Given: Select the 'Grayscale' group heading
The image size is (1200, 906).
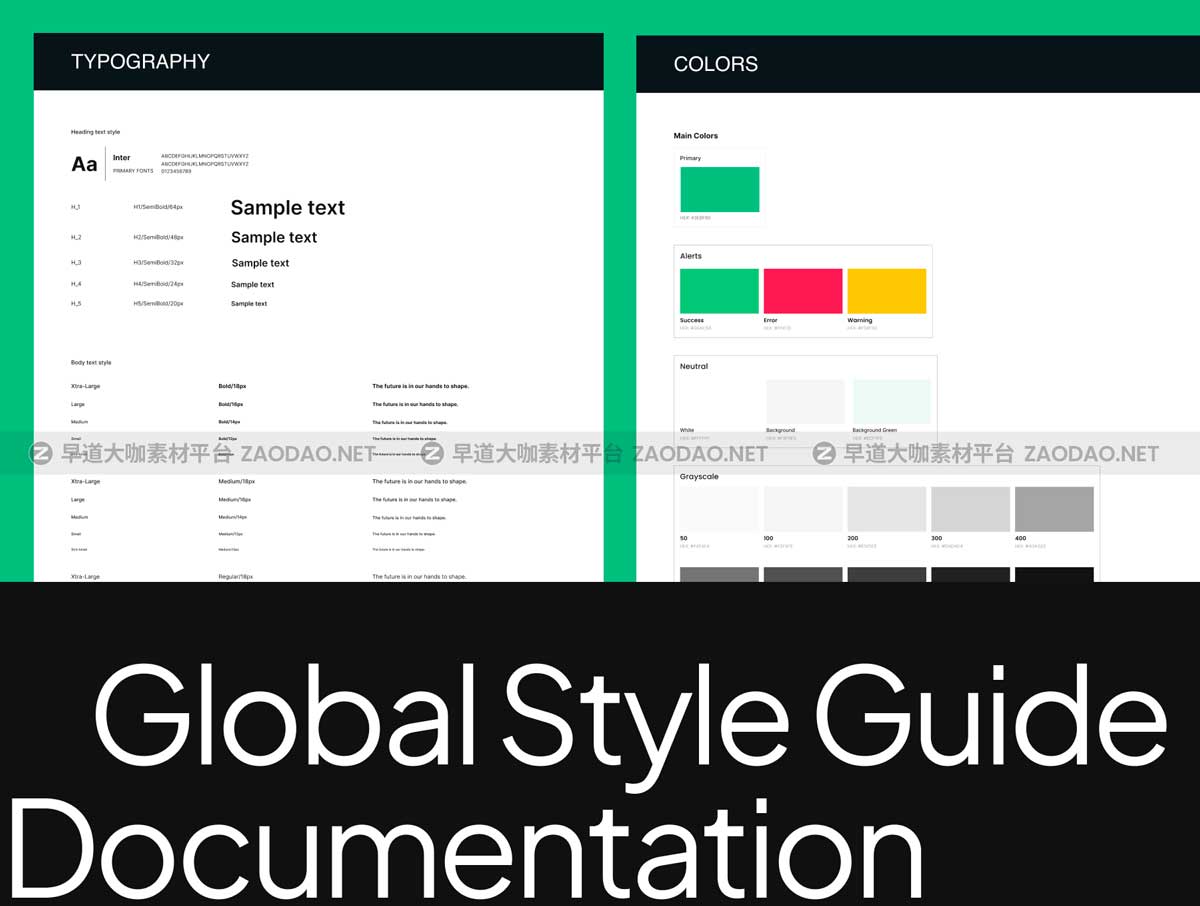Looking at the screenshot, I should pyautogui.click(x=699, y=477).
